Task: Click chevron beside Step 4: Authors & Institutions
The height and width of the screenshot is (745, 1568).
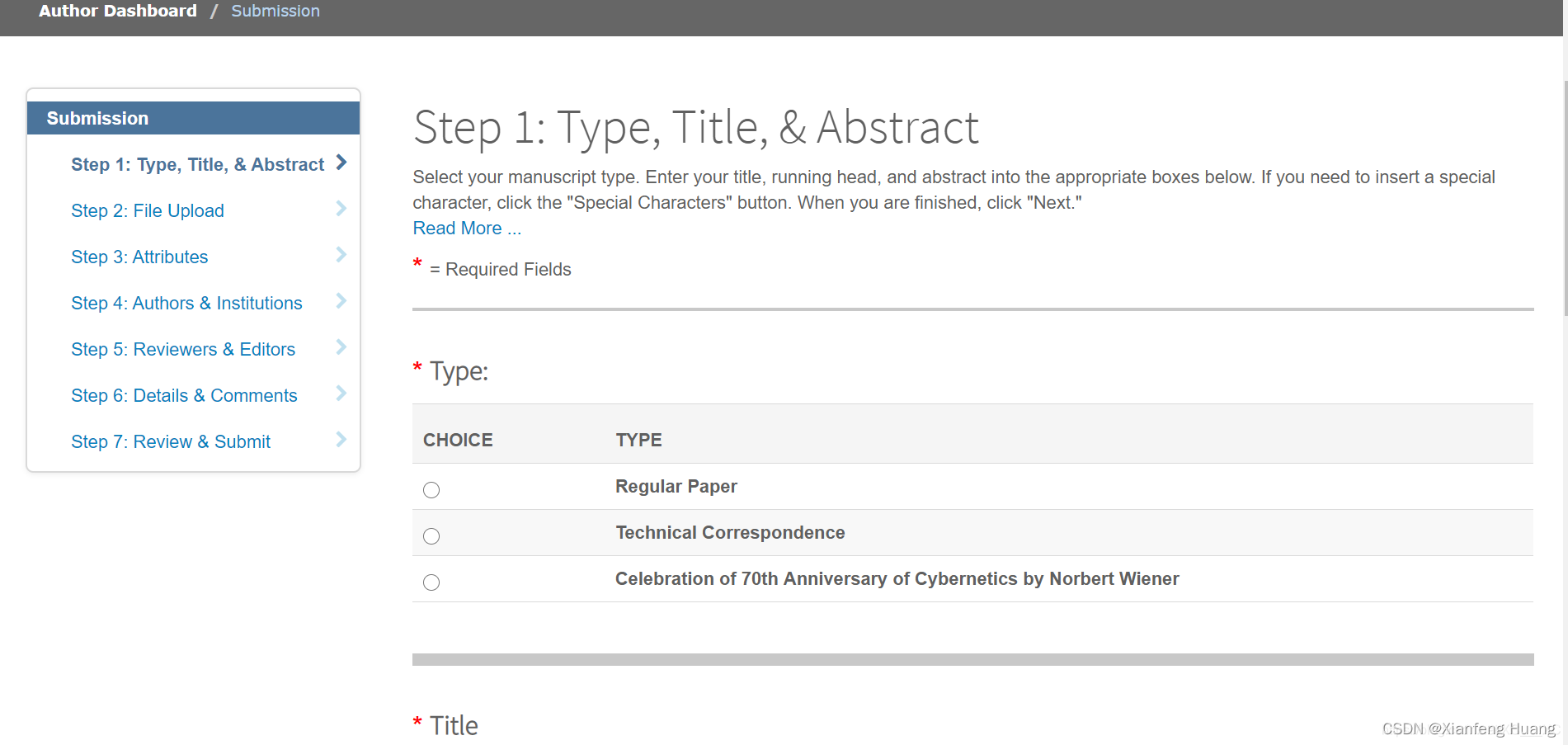Action: tap(341, 301)
